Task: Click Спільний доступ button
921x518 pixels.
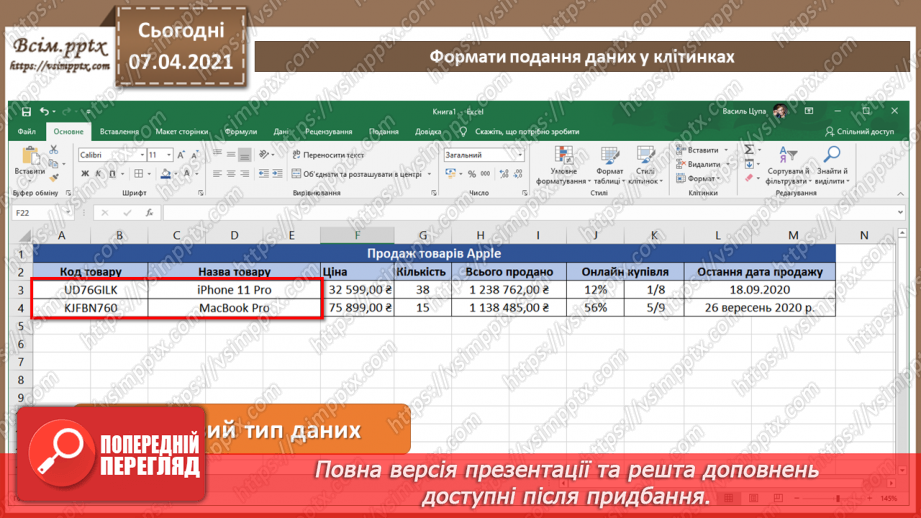Action: point(859,132)
